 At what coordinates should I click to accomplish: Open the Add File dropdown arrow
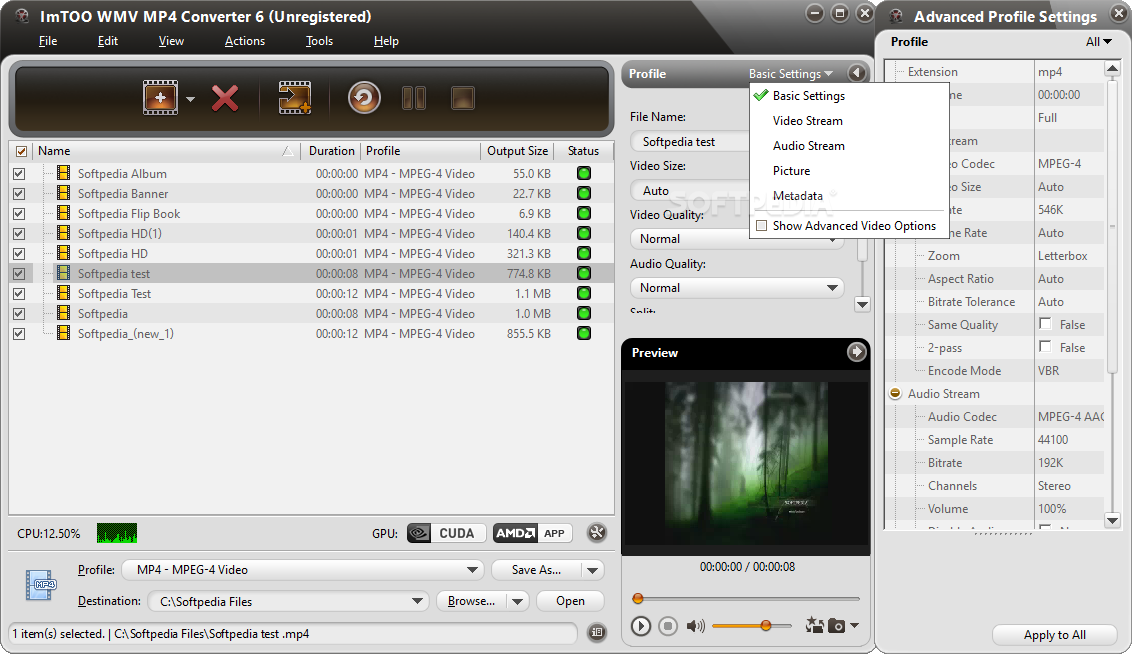coord(191,99)
